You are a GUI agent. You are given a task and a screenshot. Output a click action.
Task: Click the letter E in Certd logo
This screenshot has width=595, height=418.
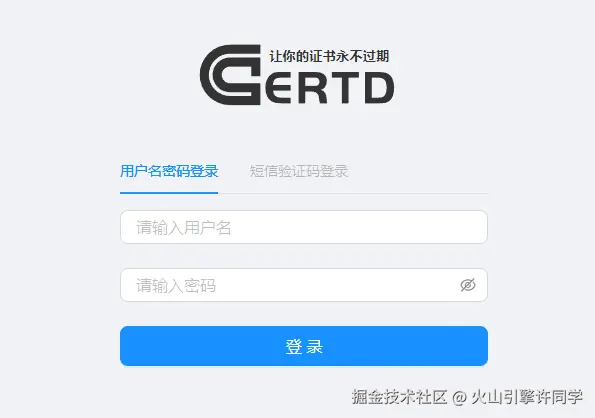tap(280, 88)
